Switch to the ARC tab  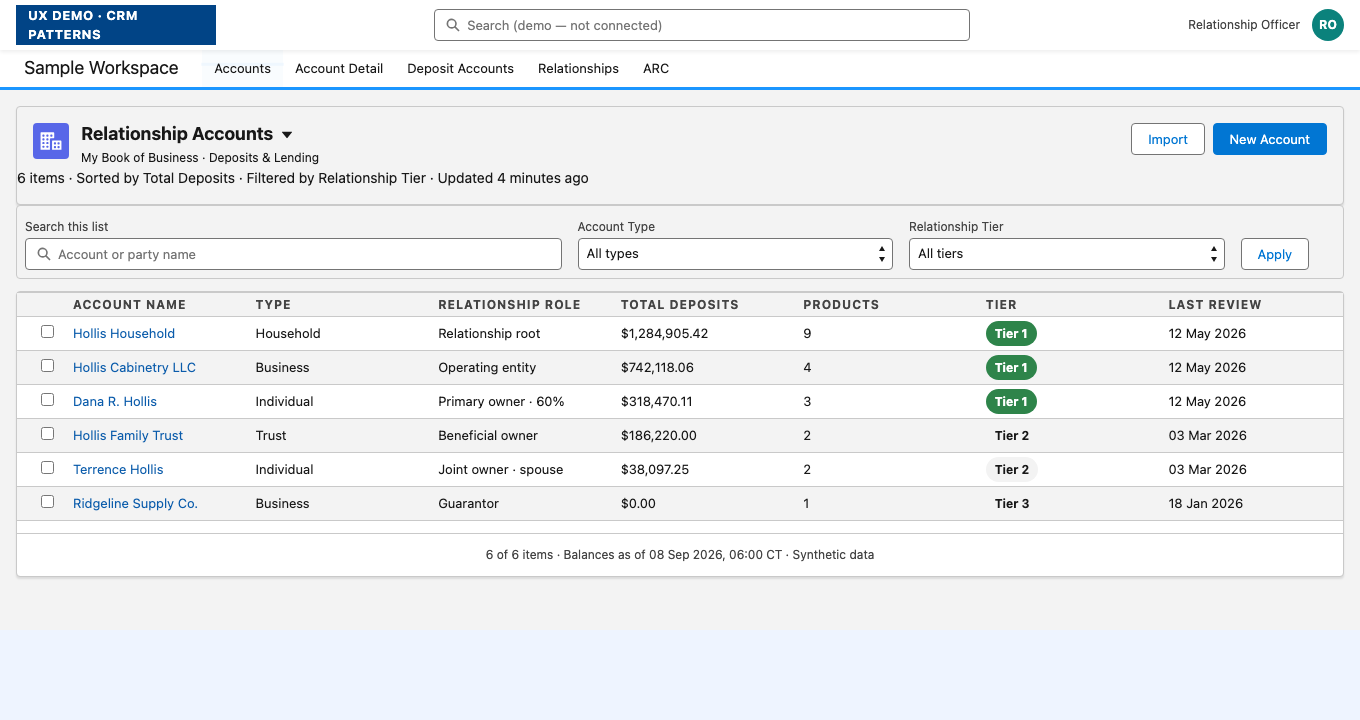[656, 69]
